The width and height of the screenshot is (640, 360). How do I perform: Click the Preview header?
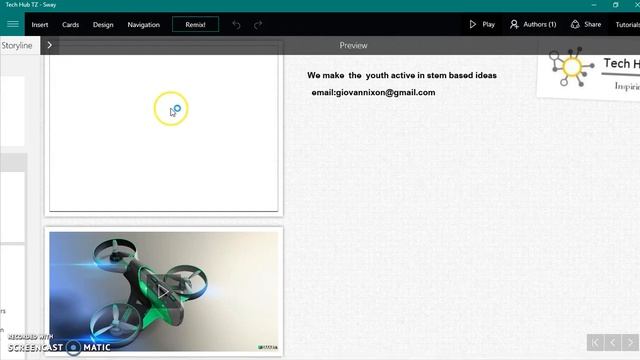[353, 45]
